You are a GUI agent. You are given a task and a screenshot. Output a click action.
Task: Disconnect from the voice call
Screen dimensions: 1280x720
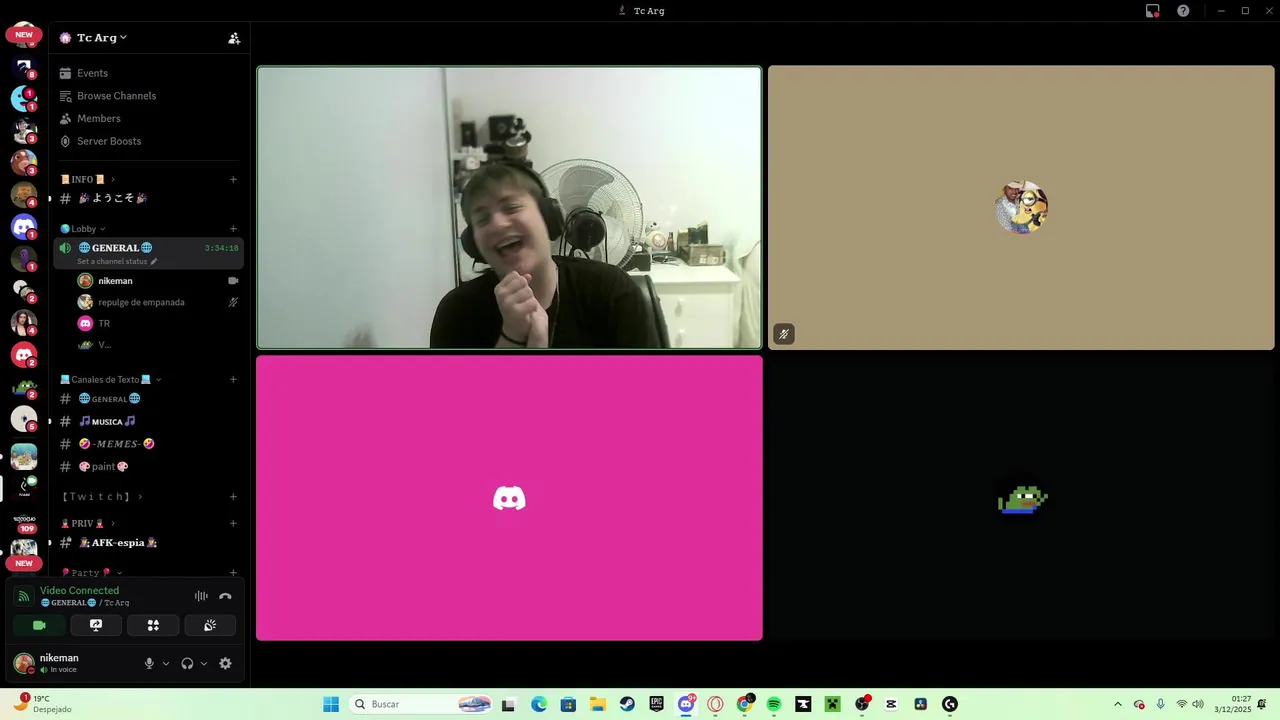coord(225,596)
